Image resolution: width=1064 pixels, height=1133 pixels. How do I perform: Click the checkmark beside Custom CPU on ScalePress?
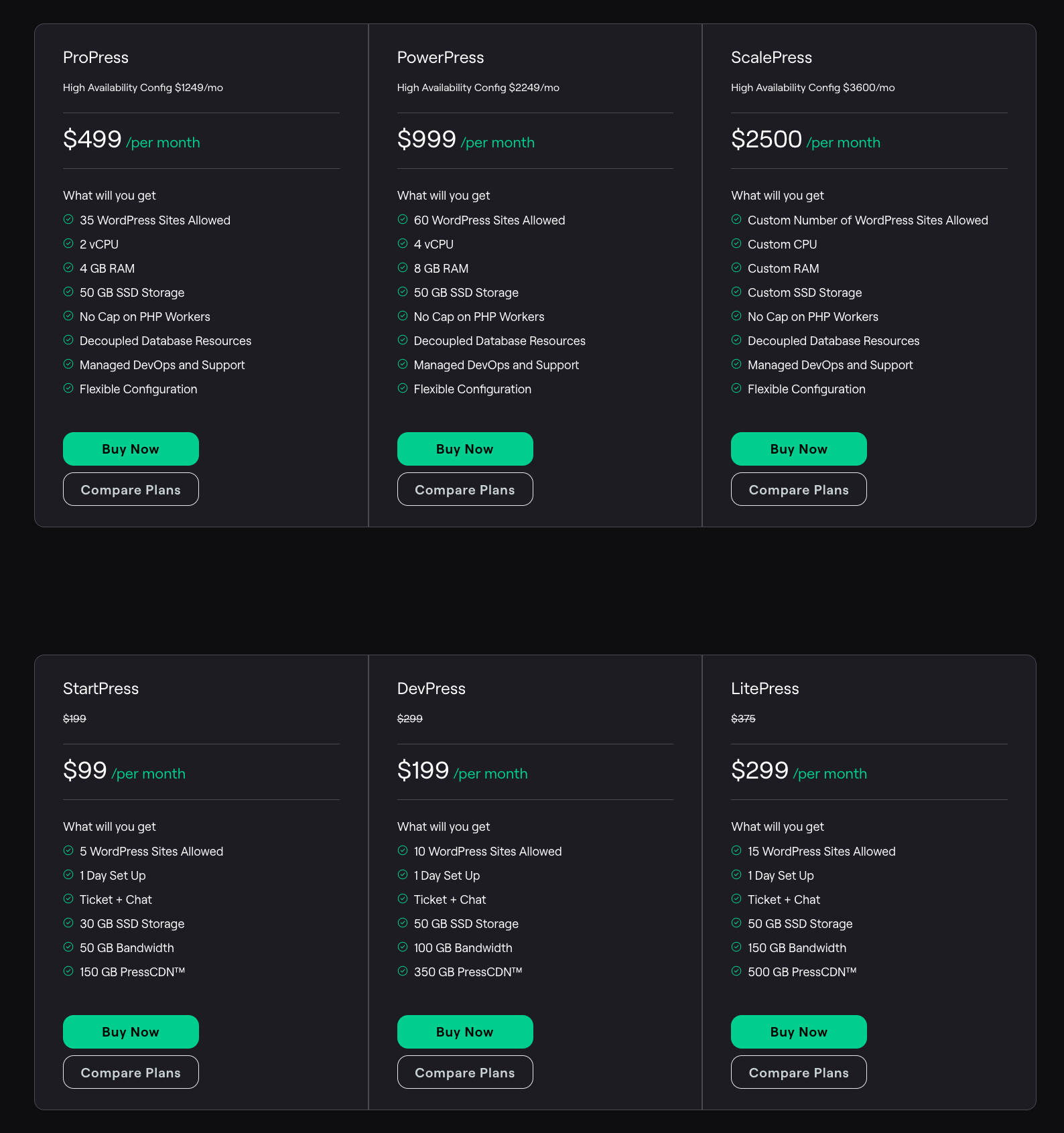coord(736,243)
